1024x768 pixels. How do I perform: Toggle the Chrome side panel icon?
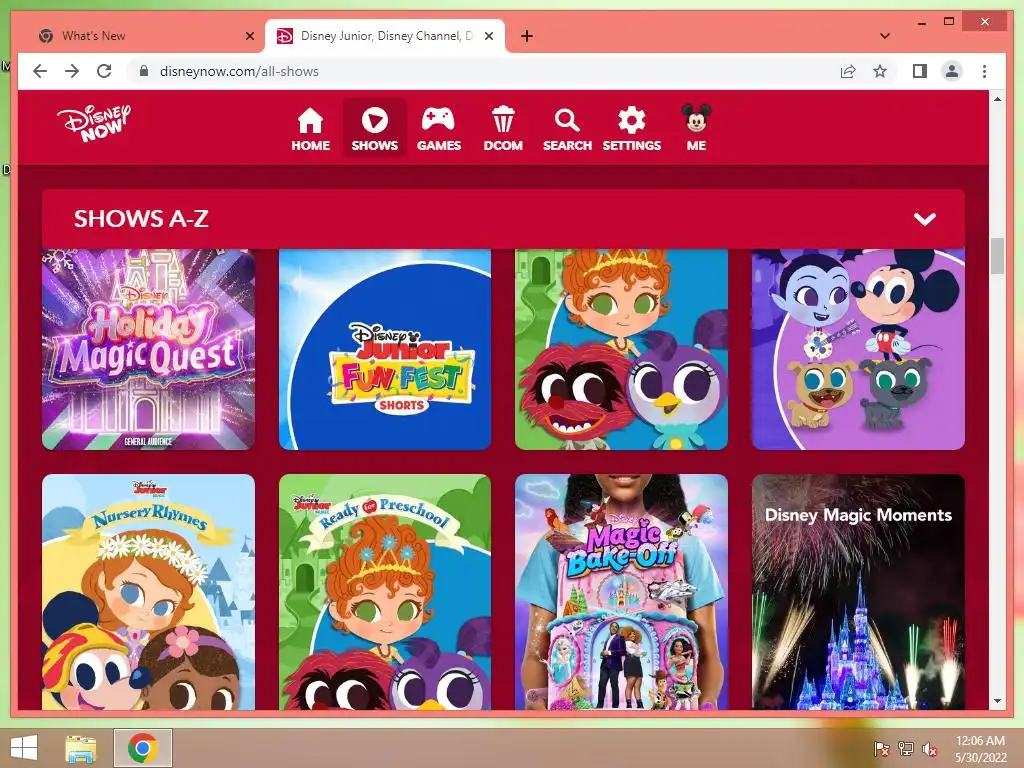pos(920,71)
